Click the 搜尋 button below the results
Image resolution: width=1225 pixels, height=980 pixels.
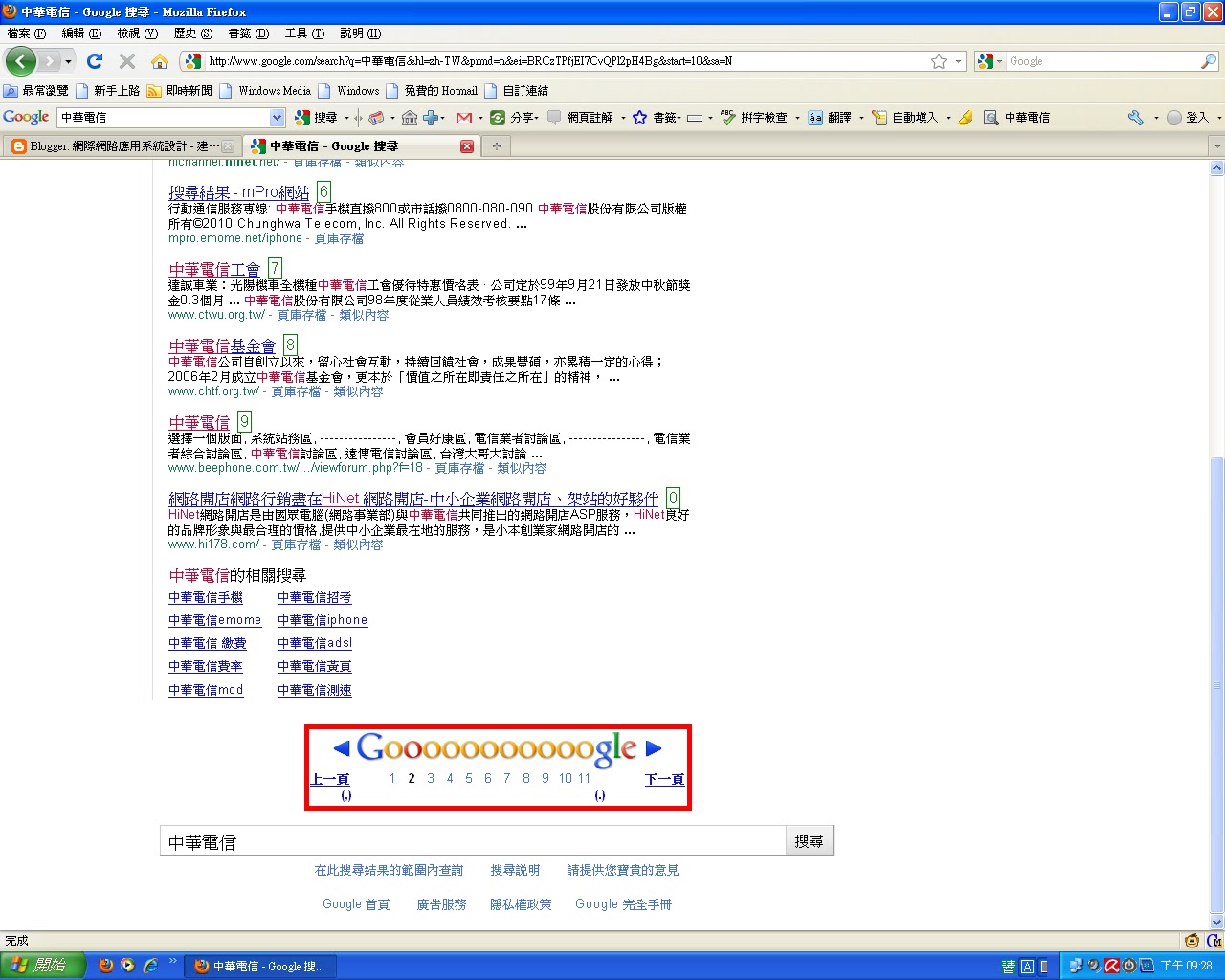(809, 841)
